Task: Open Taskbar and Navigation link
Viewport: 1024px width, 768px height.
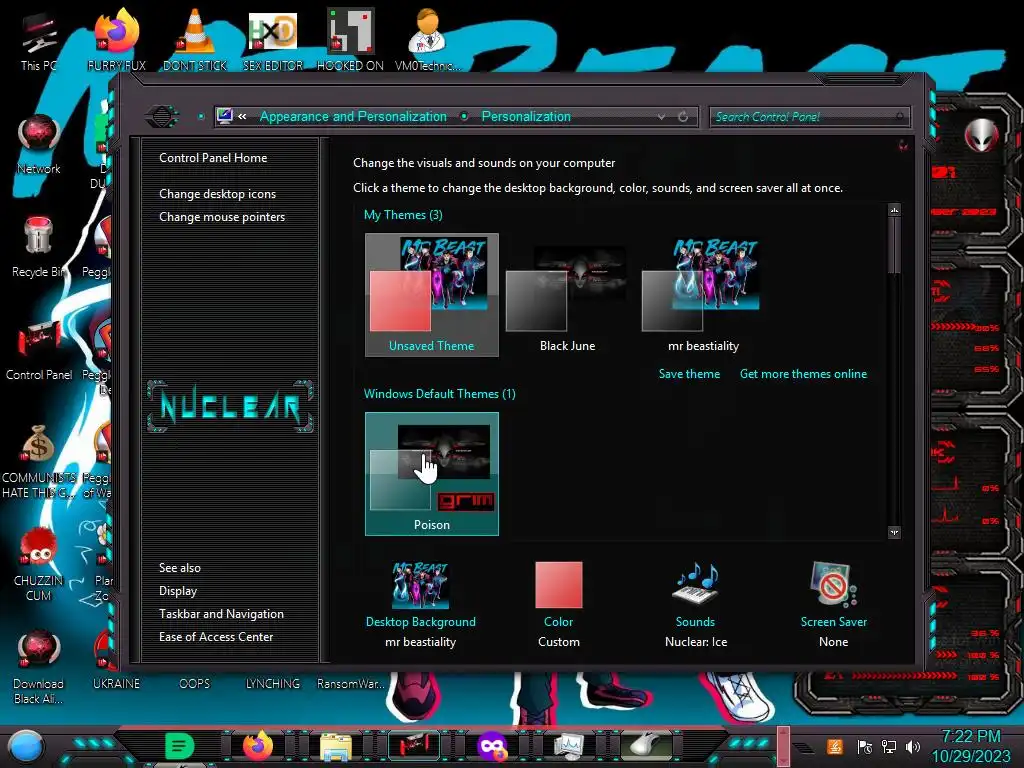Action: pyautogui.click(x=221, y=614)
